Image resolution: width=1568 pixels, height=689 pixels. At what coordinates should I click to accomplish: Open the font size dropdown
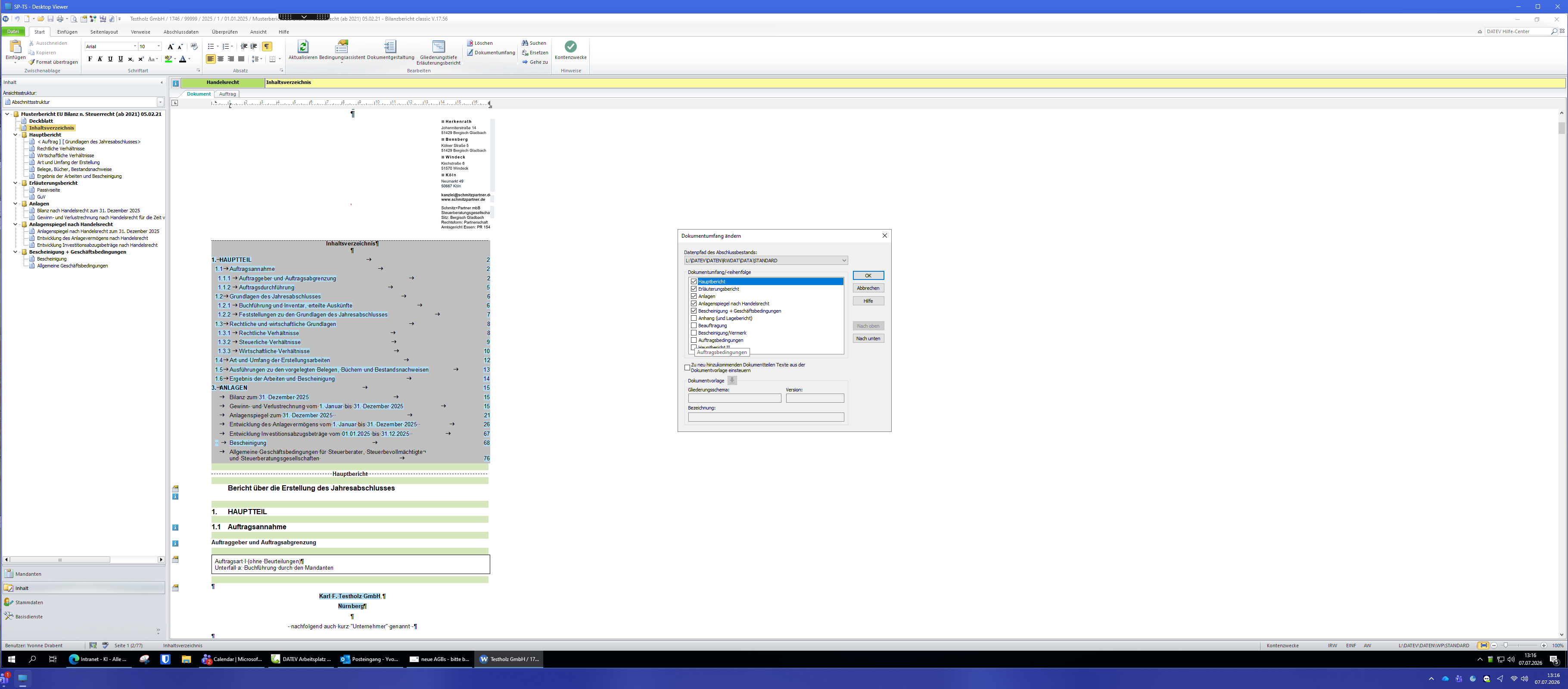(159, 46)
